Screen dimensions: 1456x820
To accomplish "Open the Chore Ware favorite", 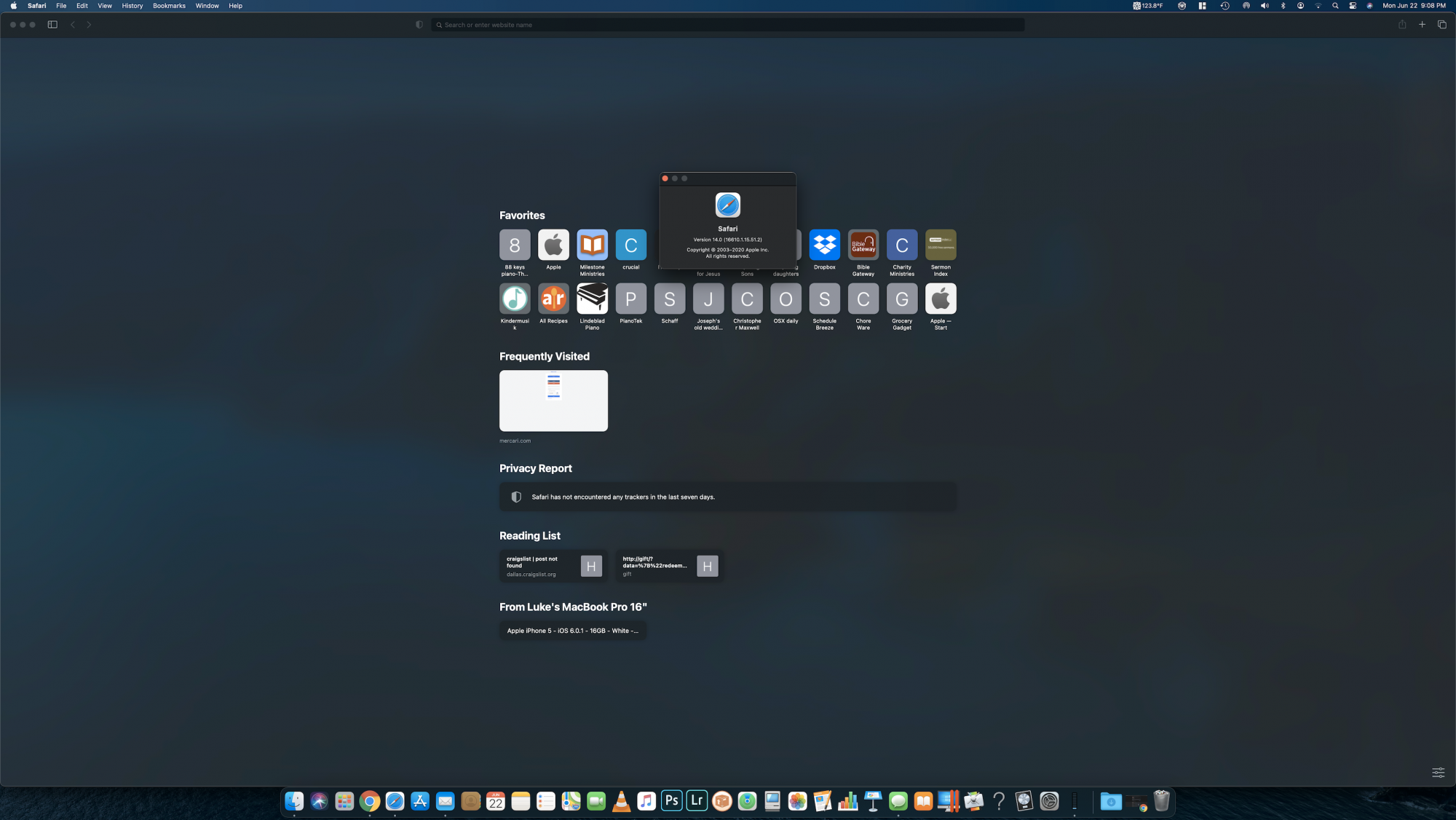I will pyautogui.click(x=863, y=299).
